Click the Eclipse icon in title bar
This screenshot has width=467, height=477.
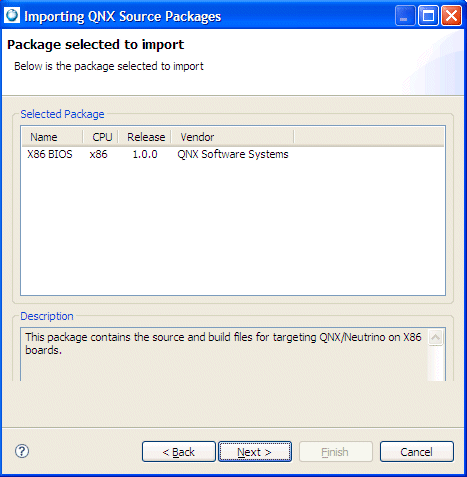click(12, 15)
